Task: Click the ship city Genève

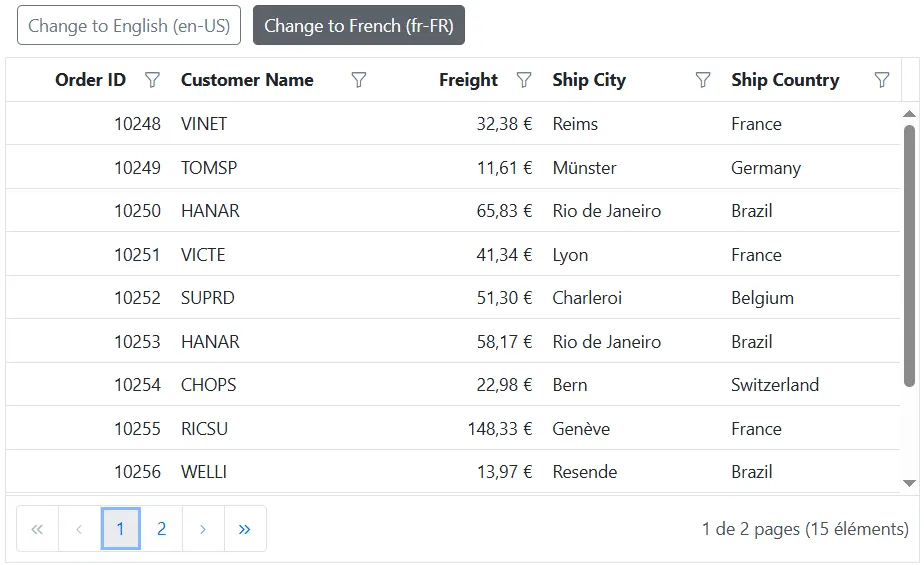Action: [581, 429]
